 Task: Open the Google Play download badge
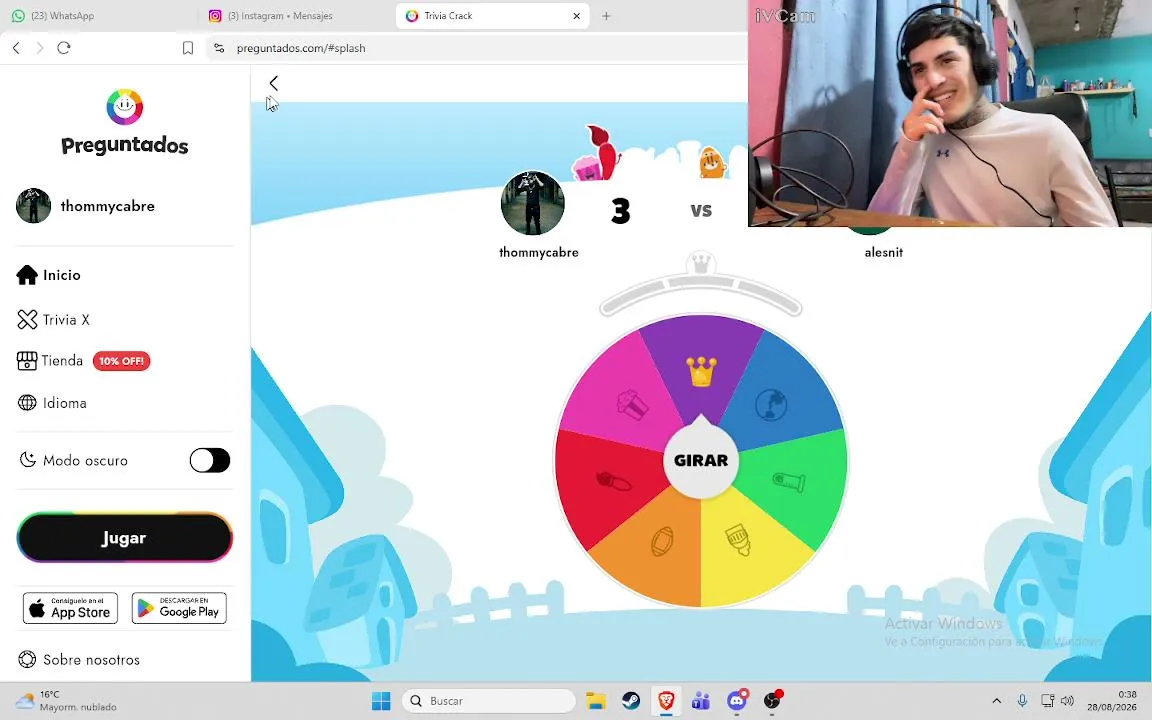[x=179, y=608]
